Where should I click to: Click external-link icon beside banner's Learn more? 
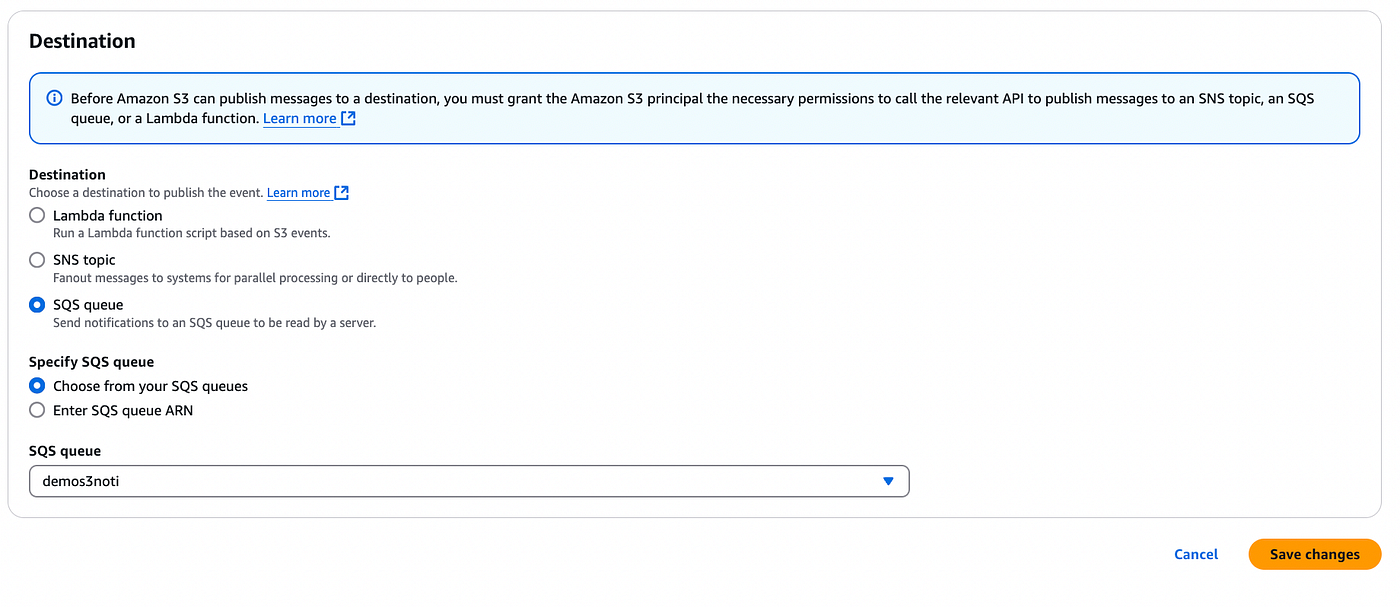tap(348, 118)
